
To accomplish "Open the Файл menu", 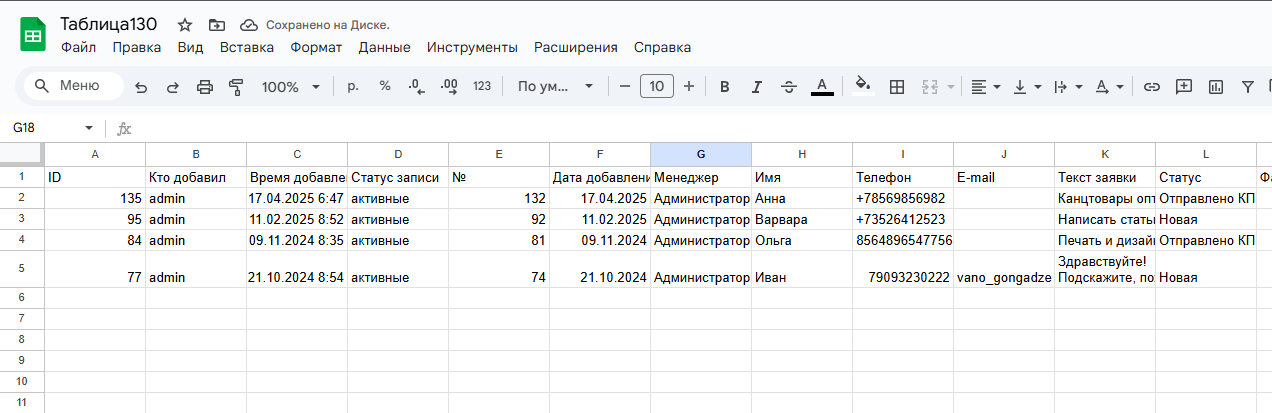I will click(x=78, y=47).
